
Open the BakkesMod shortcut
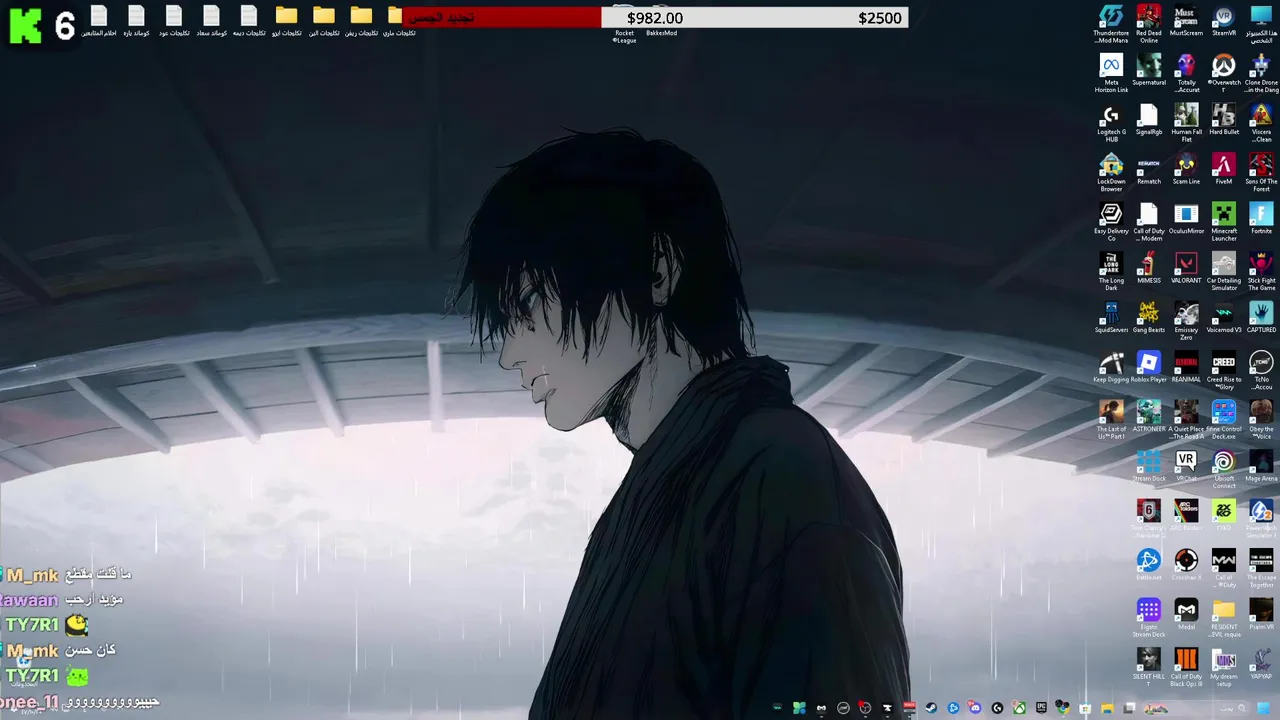point(661,32)
